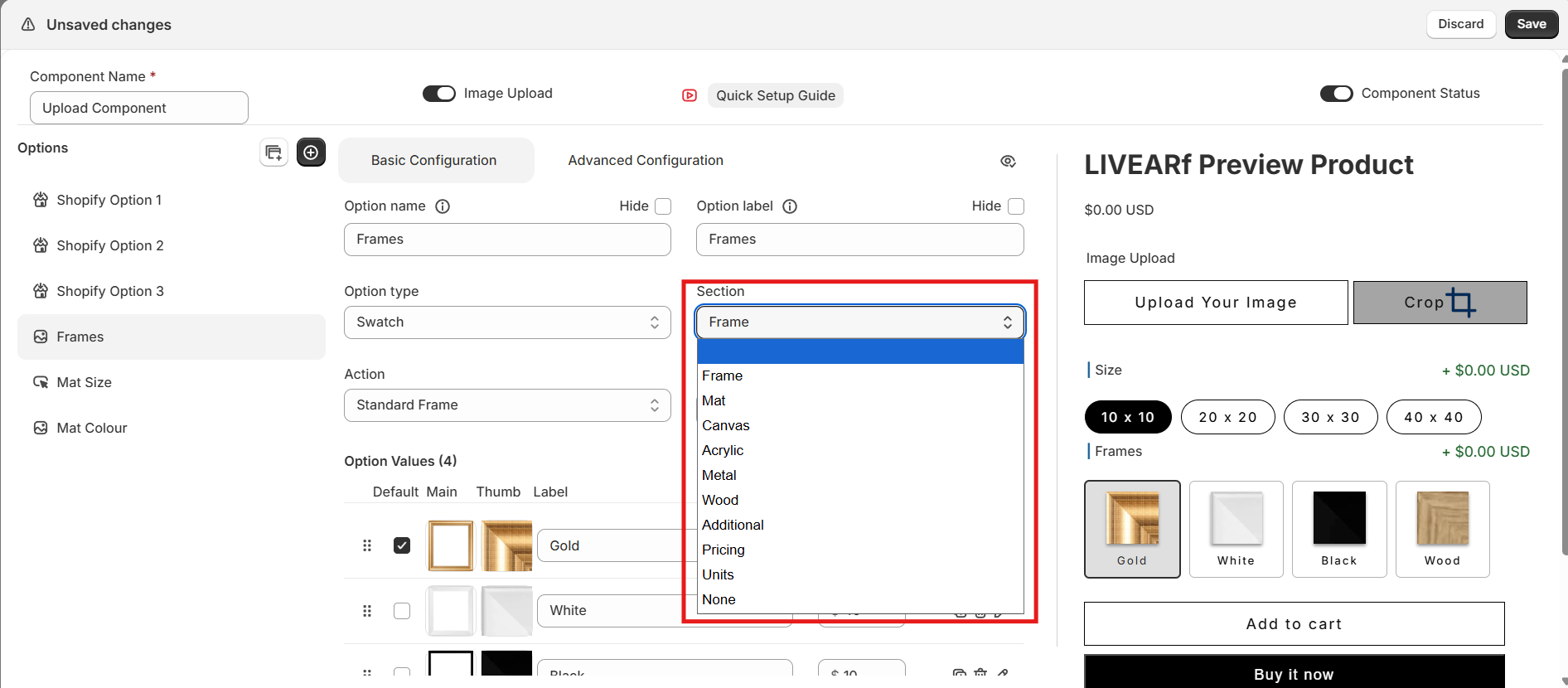Select Mat in Section list

click(860, 401)
